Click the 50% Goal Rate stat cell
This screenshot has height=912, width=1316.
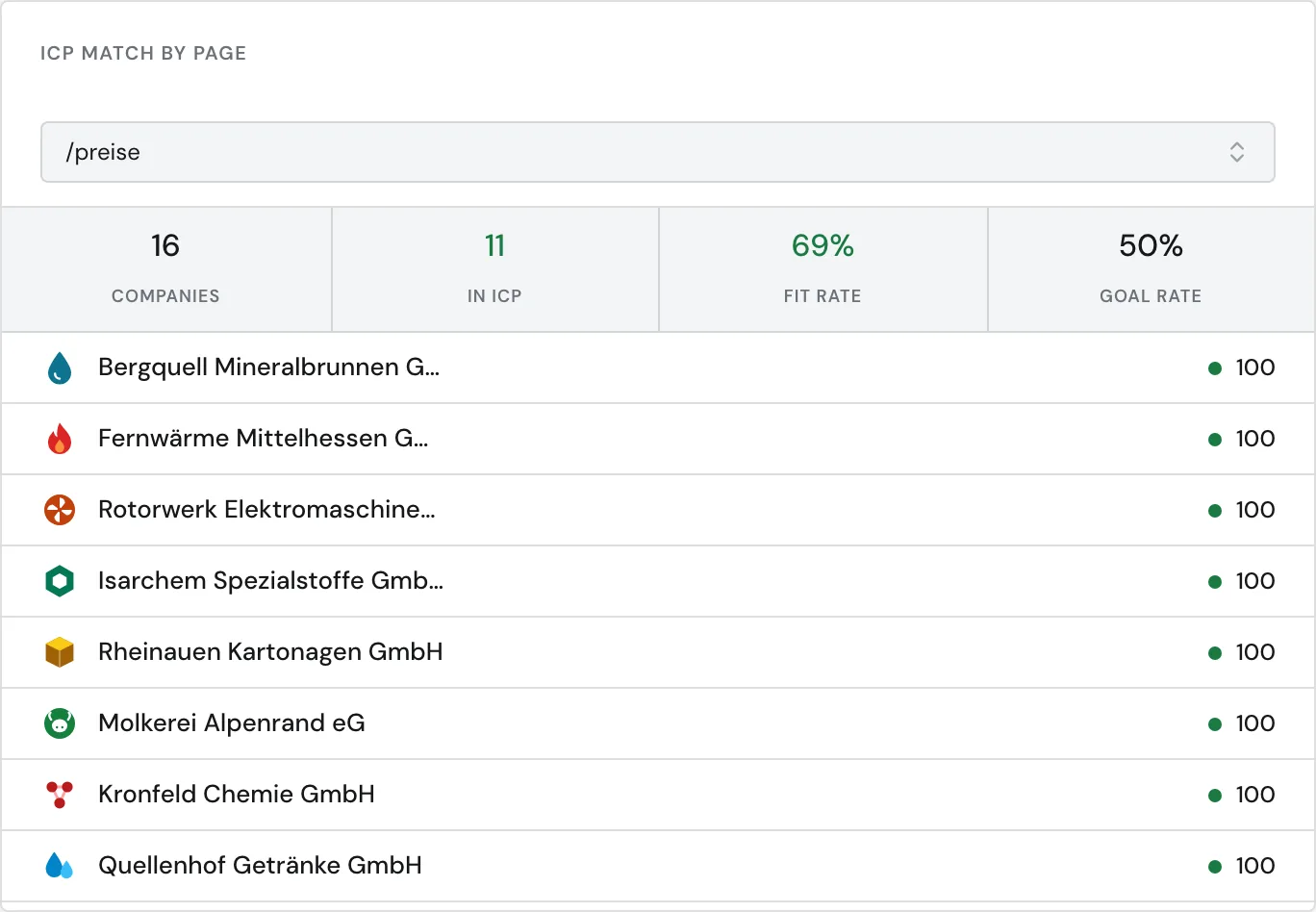click(1151, 269)
